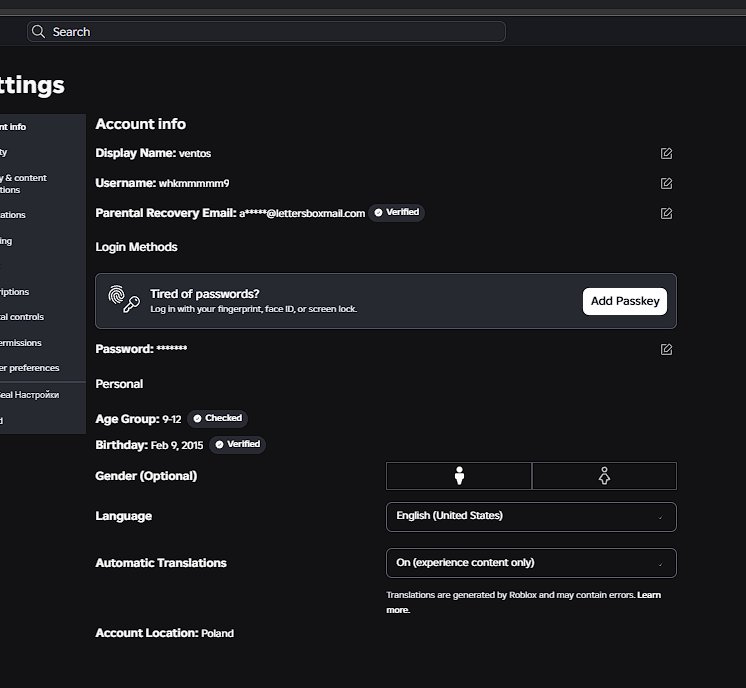
Task: Click the Verified badge next to email
Action: coord(396,212)
